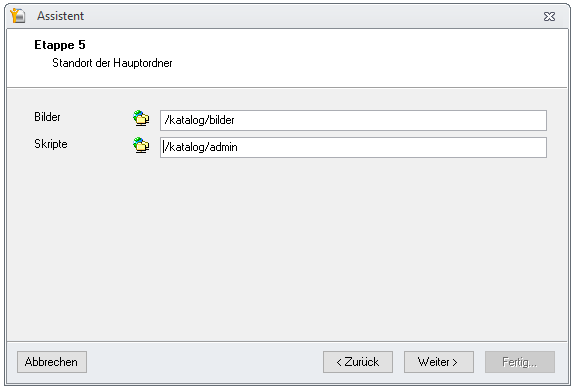Click empty area in Bilder field after the path
The image size is (576, 389).
(389, 120)
